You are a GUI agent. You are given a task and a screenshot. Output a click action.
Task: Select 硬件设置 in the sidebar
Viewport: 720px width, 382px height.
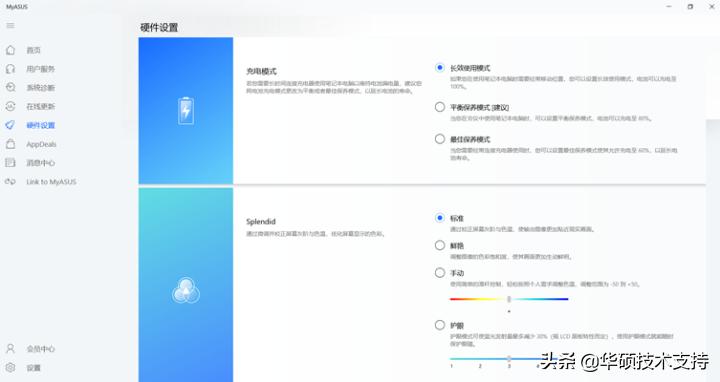coord(40,125)
